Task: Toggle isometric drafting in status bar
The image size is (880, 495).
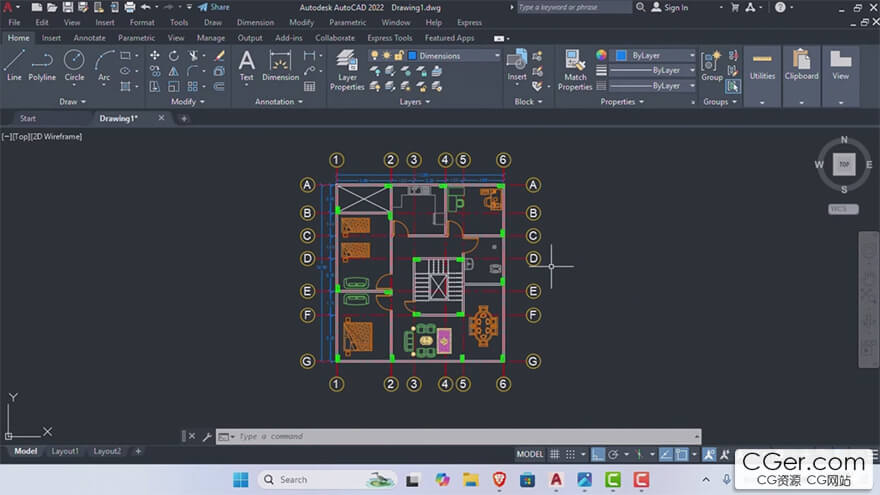Action: click(639, 454)
